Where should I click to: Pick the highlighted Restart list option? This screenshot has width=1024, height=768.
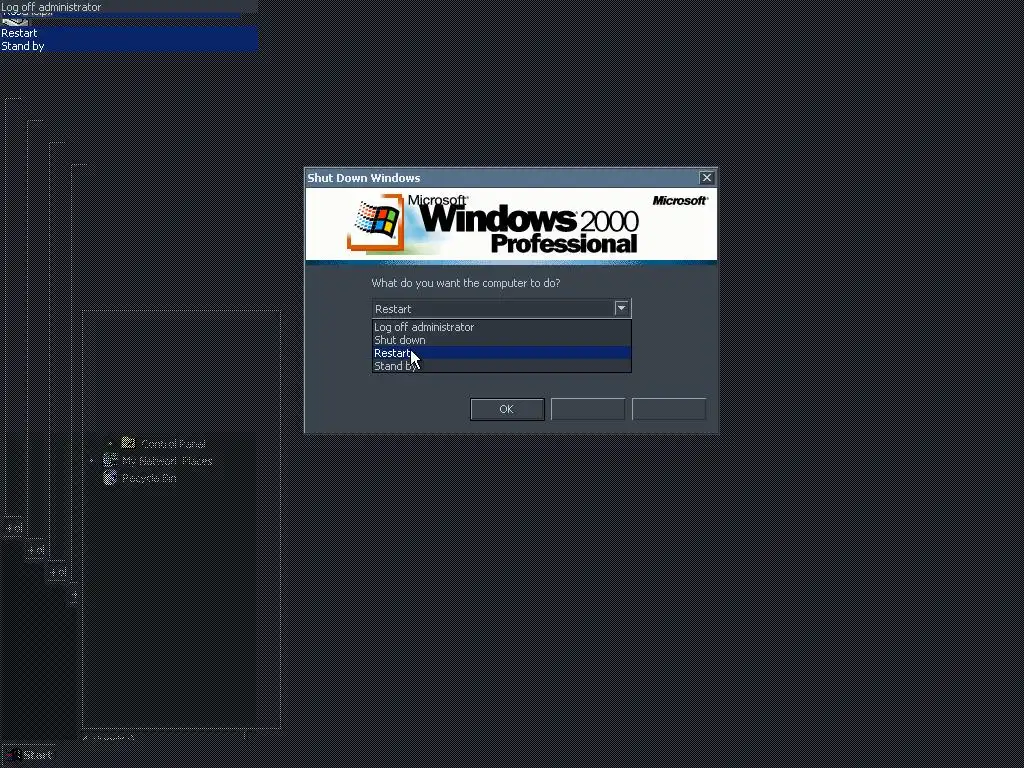tap(502, 353)
